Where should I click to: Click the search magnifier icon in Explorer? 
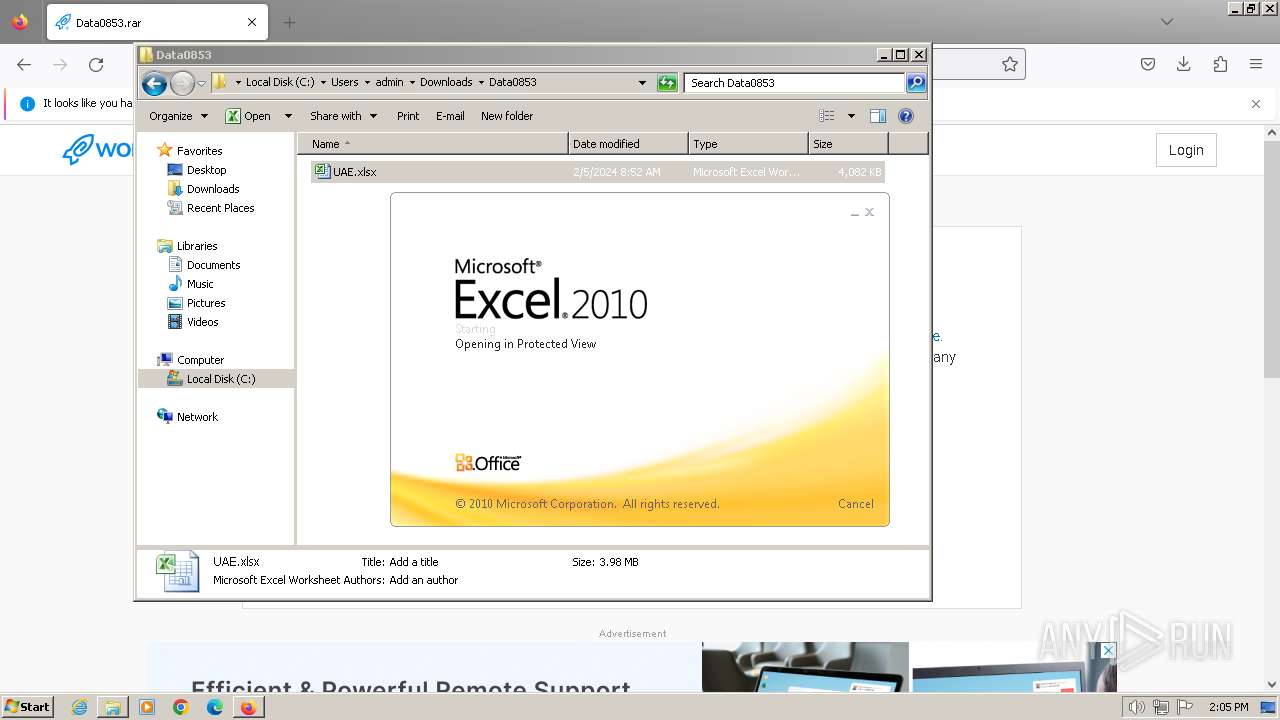916,83
